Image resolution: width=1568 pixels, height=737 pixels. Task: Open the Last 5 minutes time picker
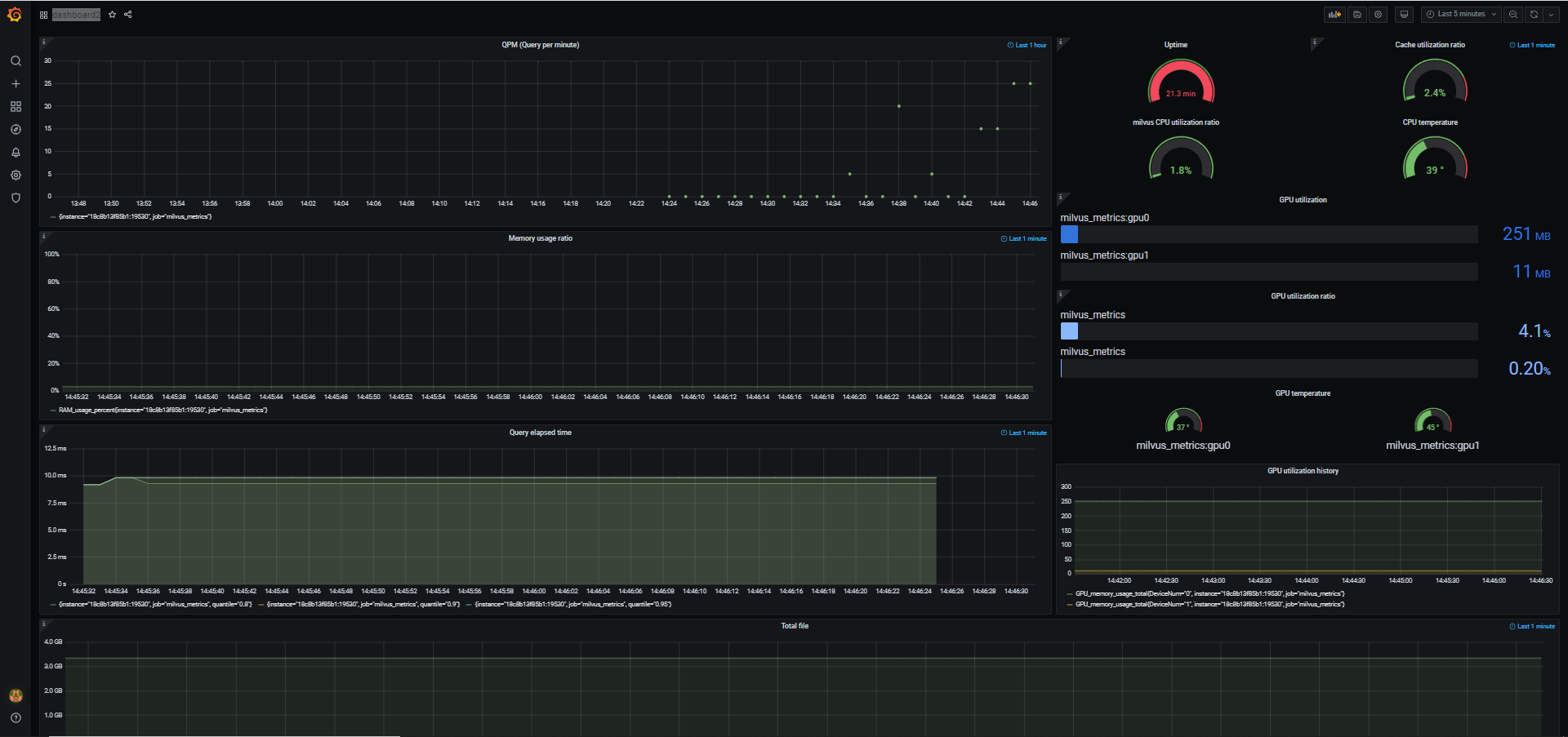coord(1461,15)
